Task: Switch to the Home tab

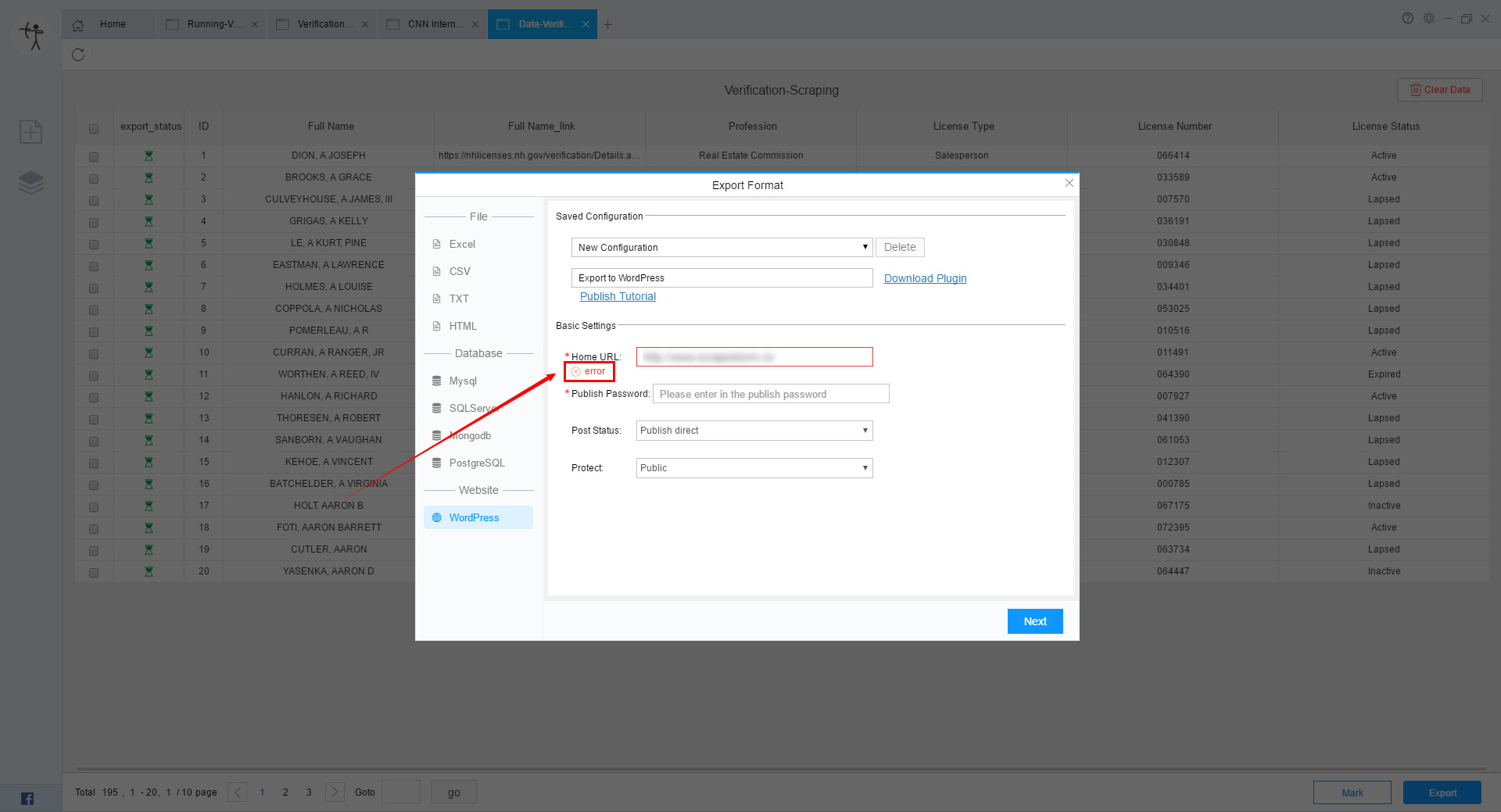Action: [109, 24]
